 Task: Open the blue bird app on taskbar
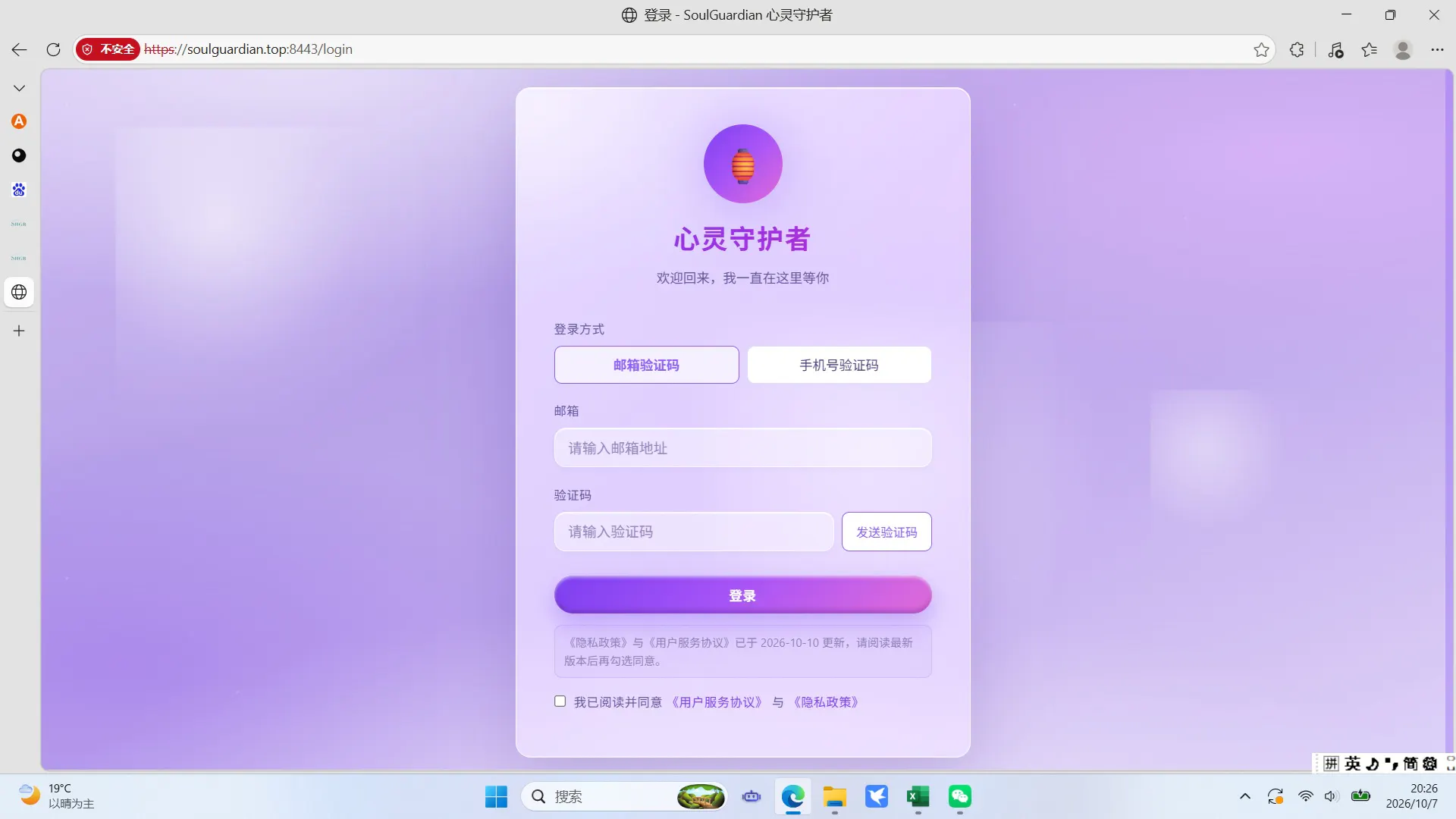tap(877, 796)
